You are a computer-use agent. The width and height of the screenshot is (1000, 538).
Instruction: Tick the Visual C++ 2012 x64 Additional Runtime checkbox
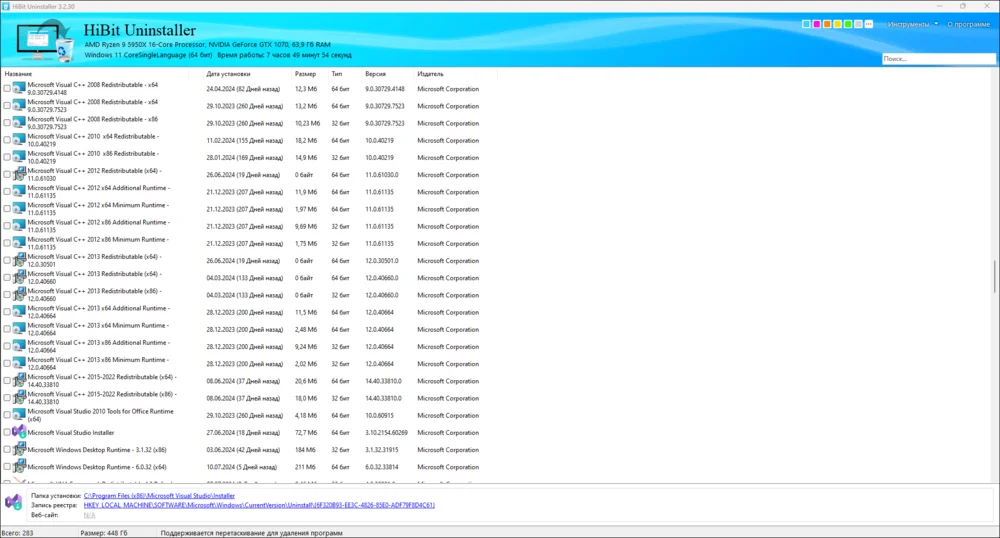pos(7,192)
